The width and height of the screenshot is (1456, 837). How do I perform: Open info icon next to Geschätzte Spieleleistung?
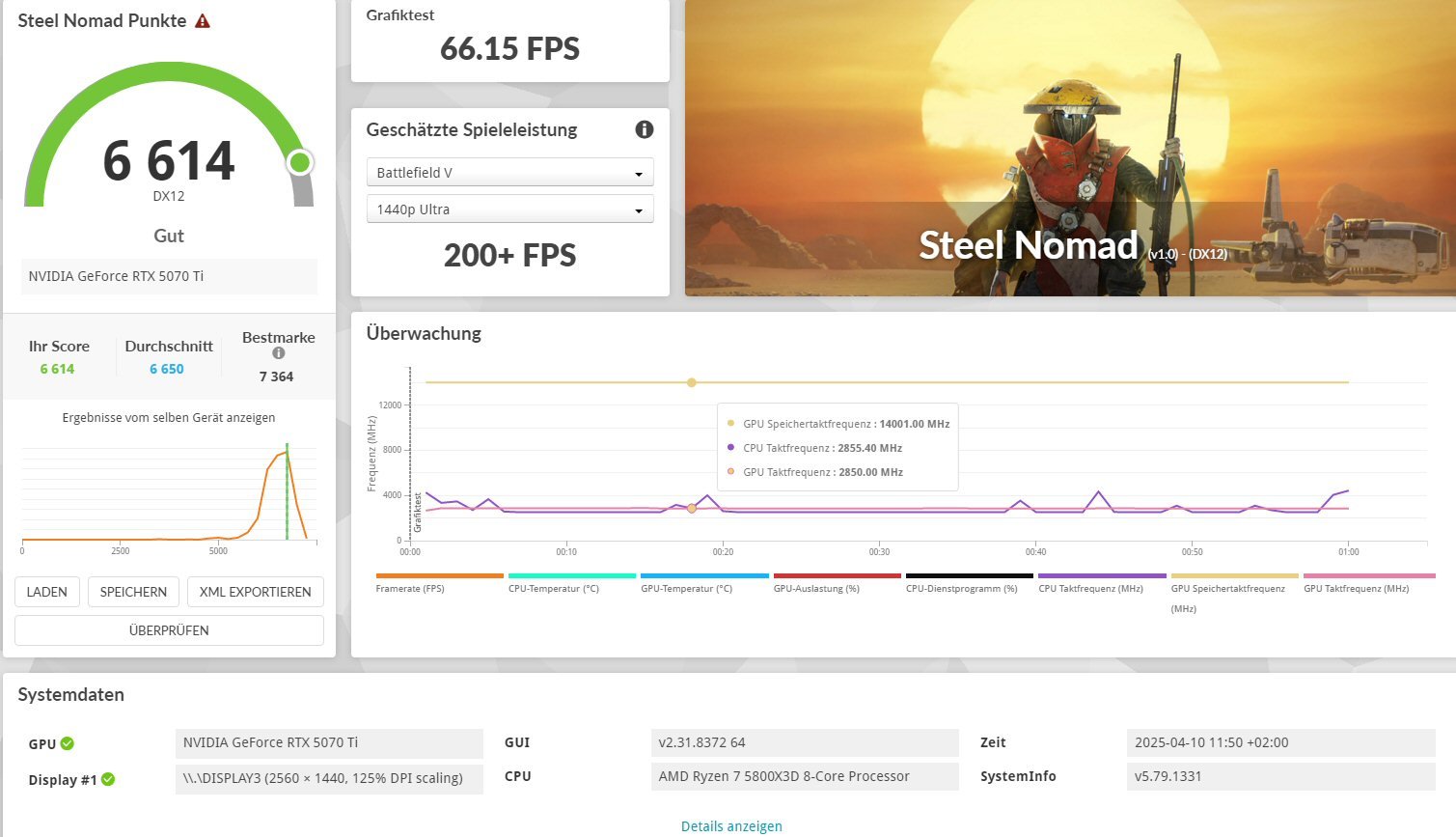pyautogui.click(x=645, y=129)
